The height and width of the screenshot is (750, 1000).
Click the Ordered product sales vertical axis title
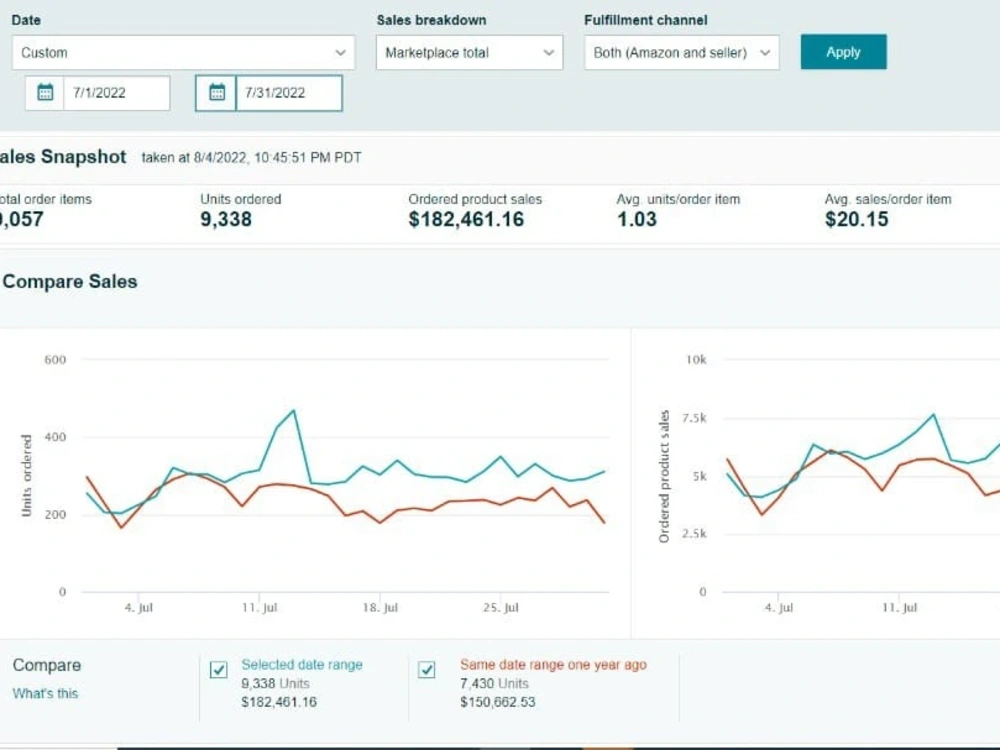coord(664,476)
